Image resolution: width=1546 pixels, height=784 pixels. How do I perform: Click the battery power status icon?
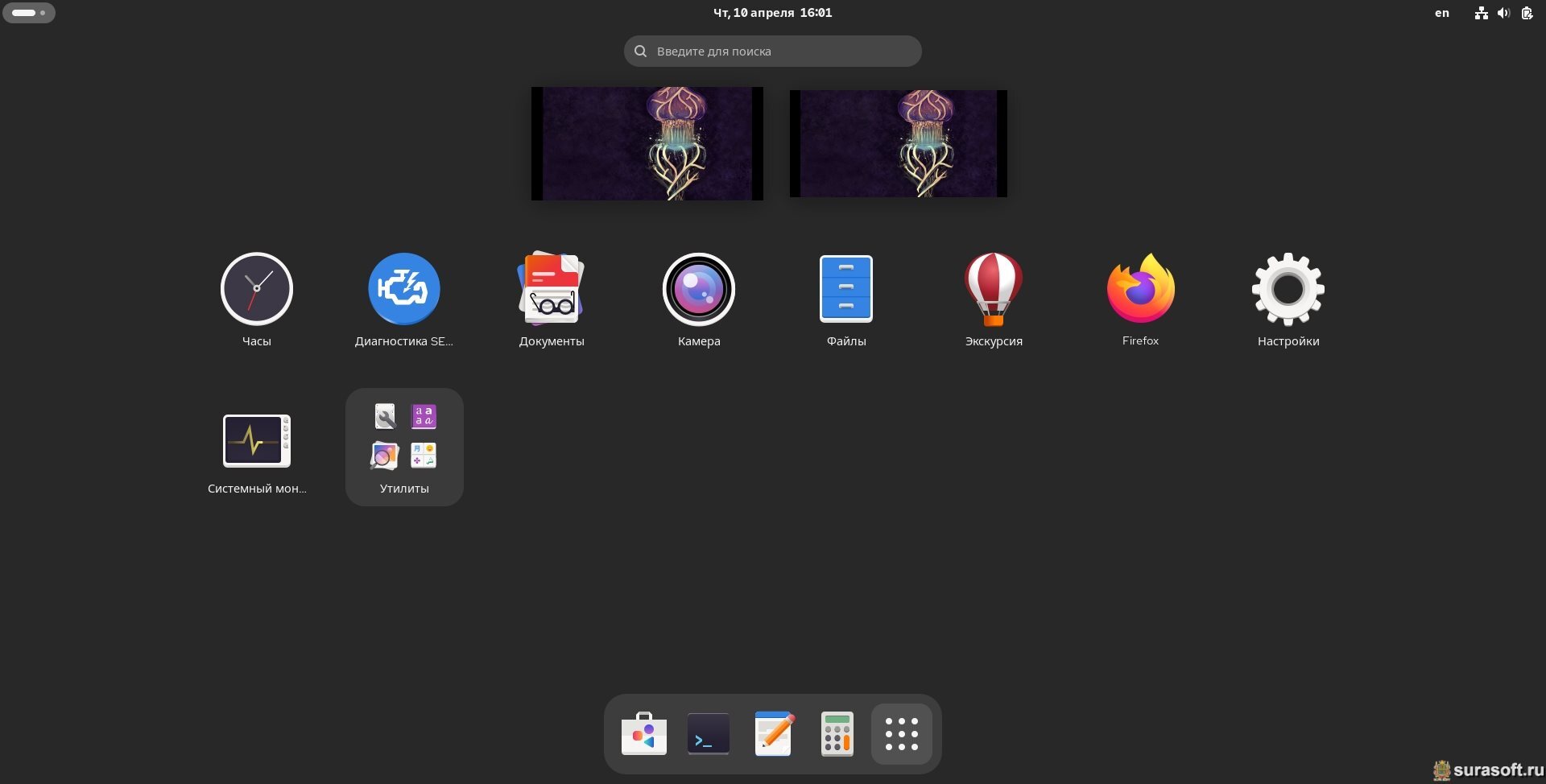click(1527, 13)
